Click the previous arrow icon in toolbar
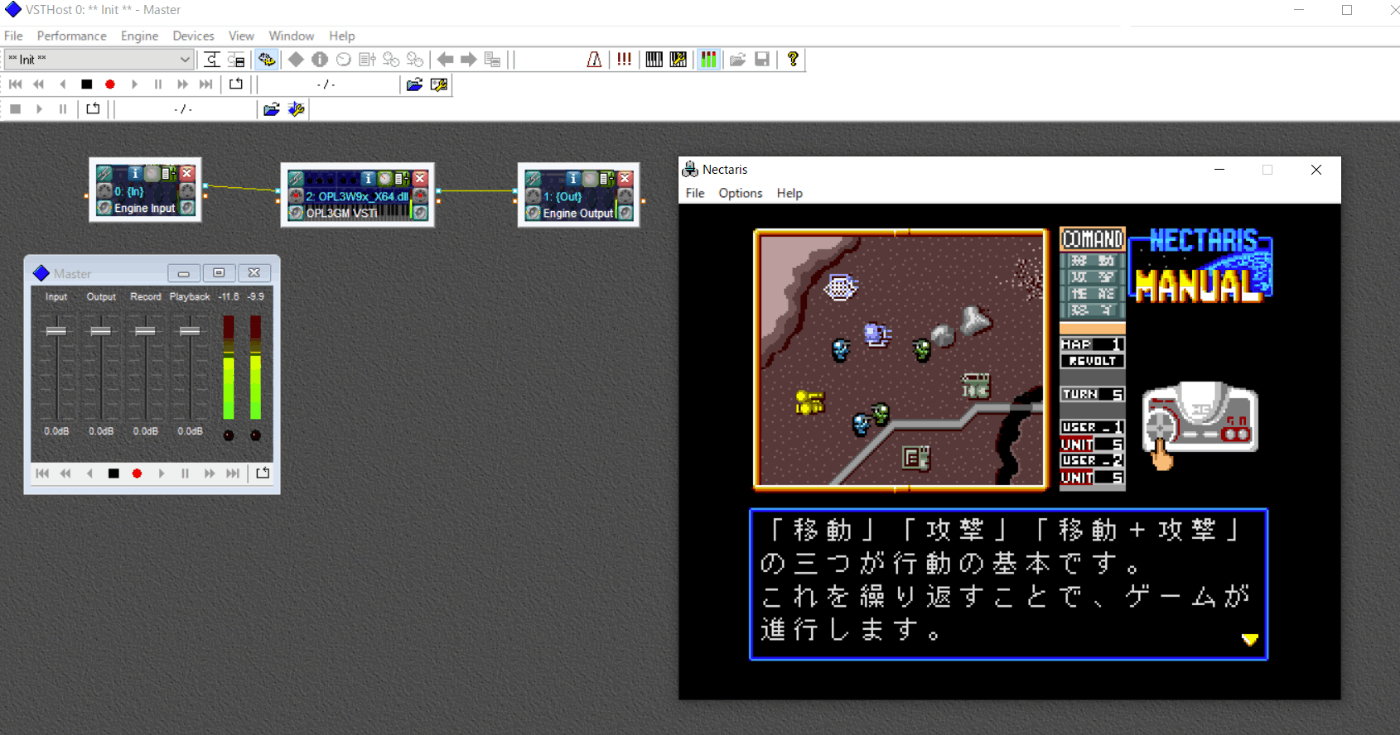Screen dimensions: 1400x735 pos(445,59)
